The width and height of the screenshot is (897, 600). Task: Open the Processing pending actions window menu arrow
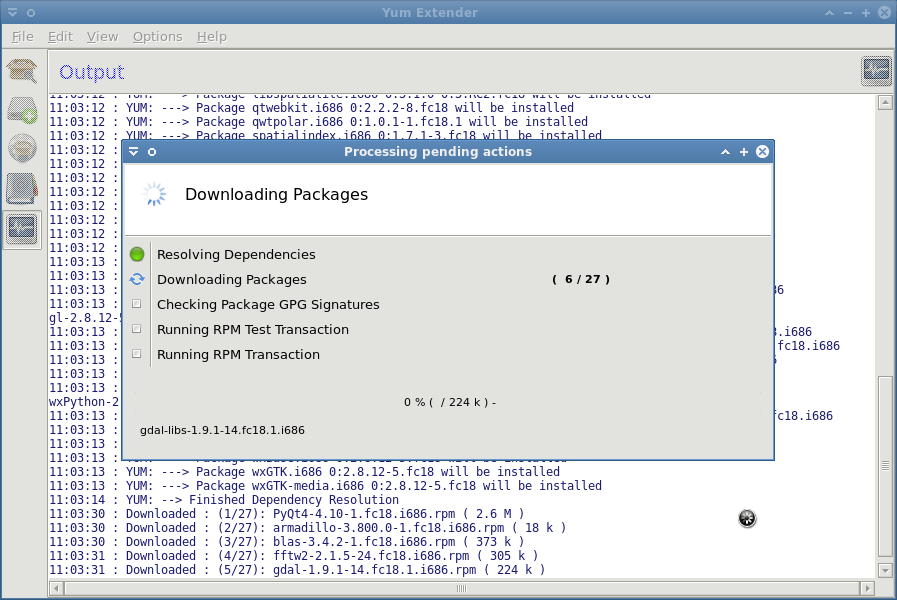[x=133, y=152]
